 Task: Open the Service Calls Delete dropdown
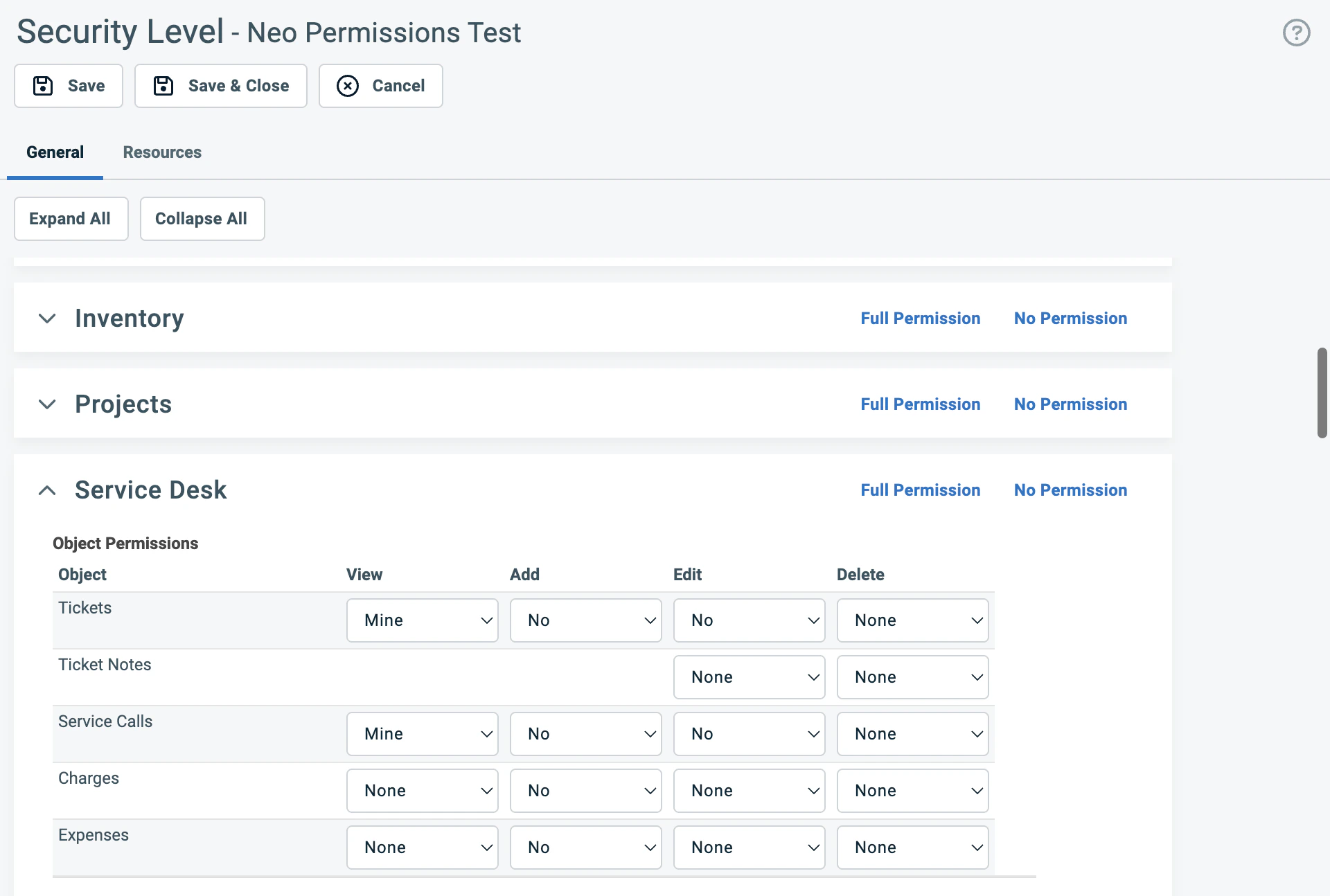pyautogui.click(x=912, y=733)
